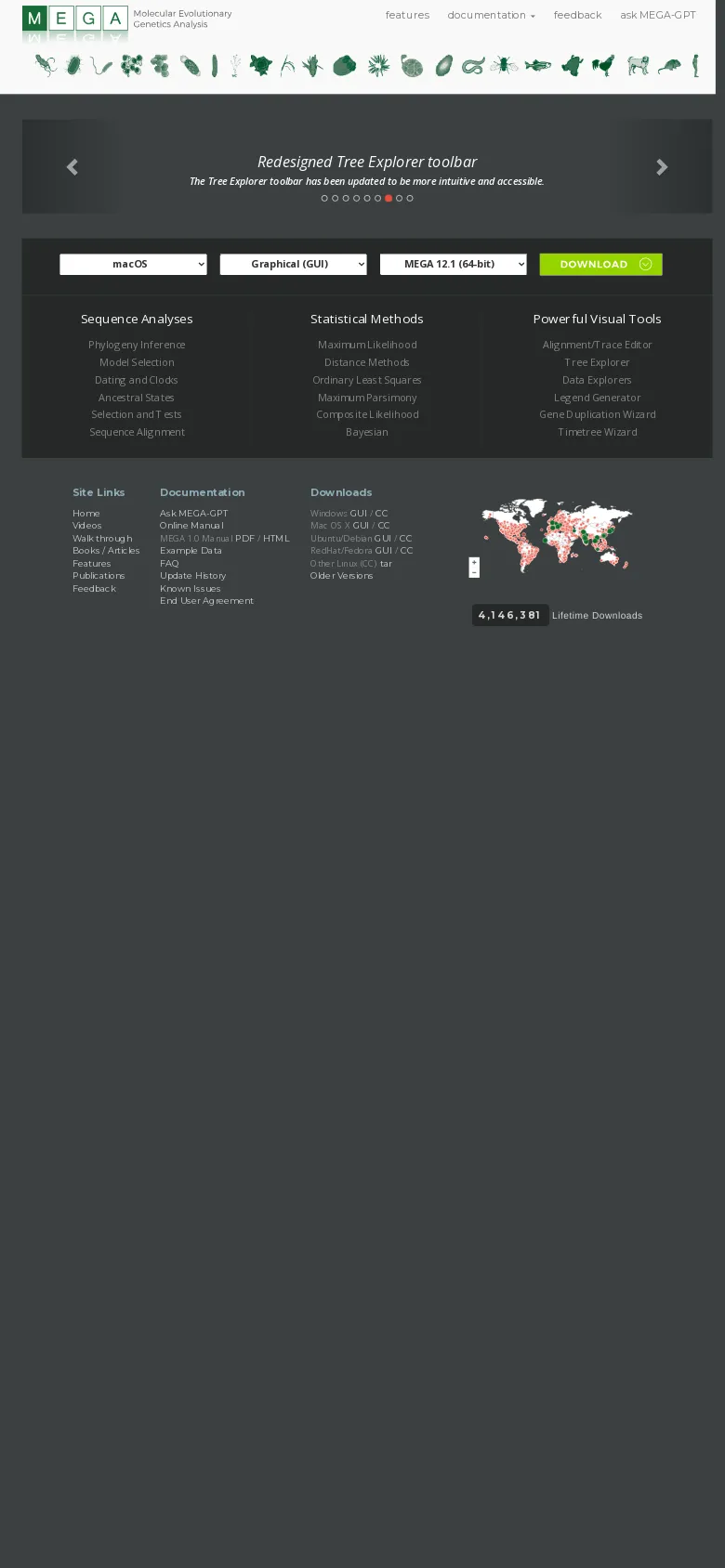Click Videos in Site Links

tap(87, 526)
